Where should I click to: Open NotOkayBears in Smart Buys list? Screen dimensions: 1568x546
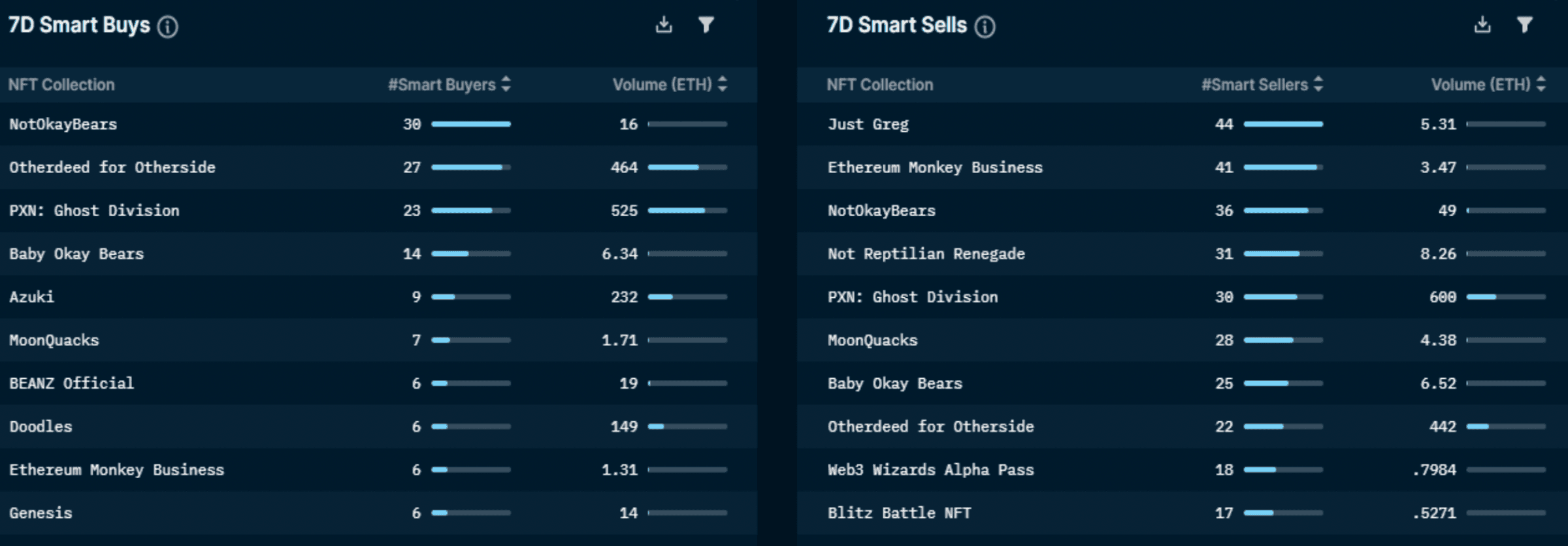point(63,124)
